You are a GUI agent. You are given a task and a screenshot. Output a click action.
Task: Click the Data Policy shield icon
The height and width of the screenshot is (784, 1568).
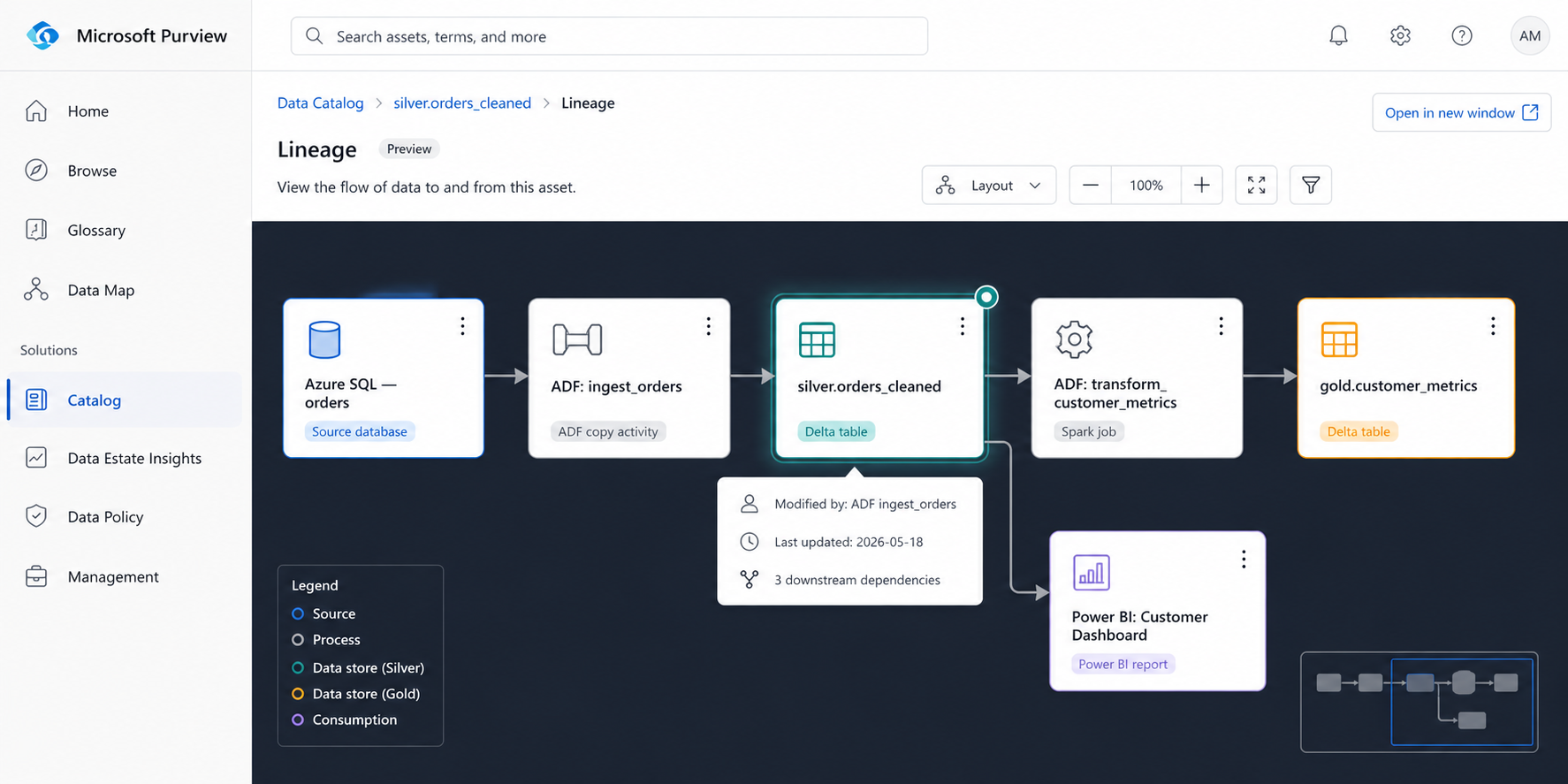(36, 516)
